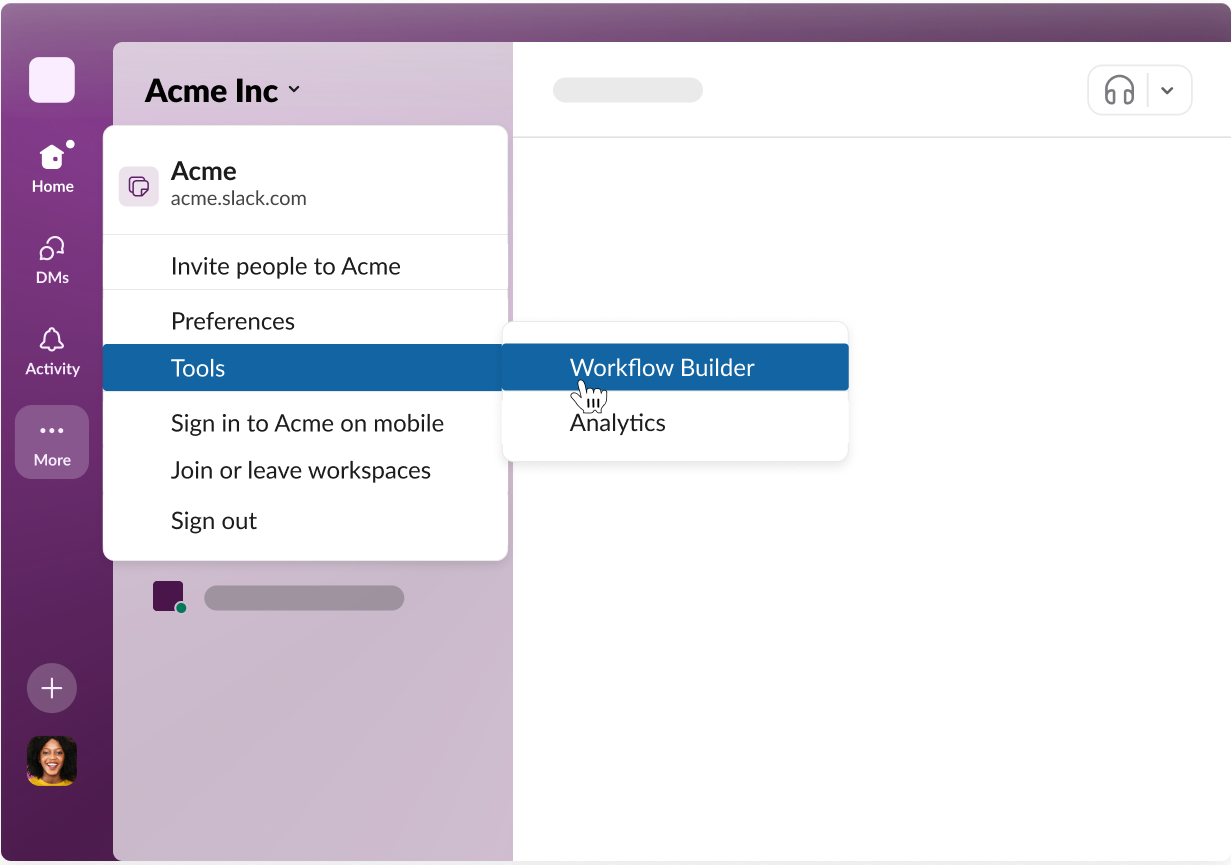Select Invite people to Acme
The image size is (1231, 865).
tap(305, 266)
